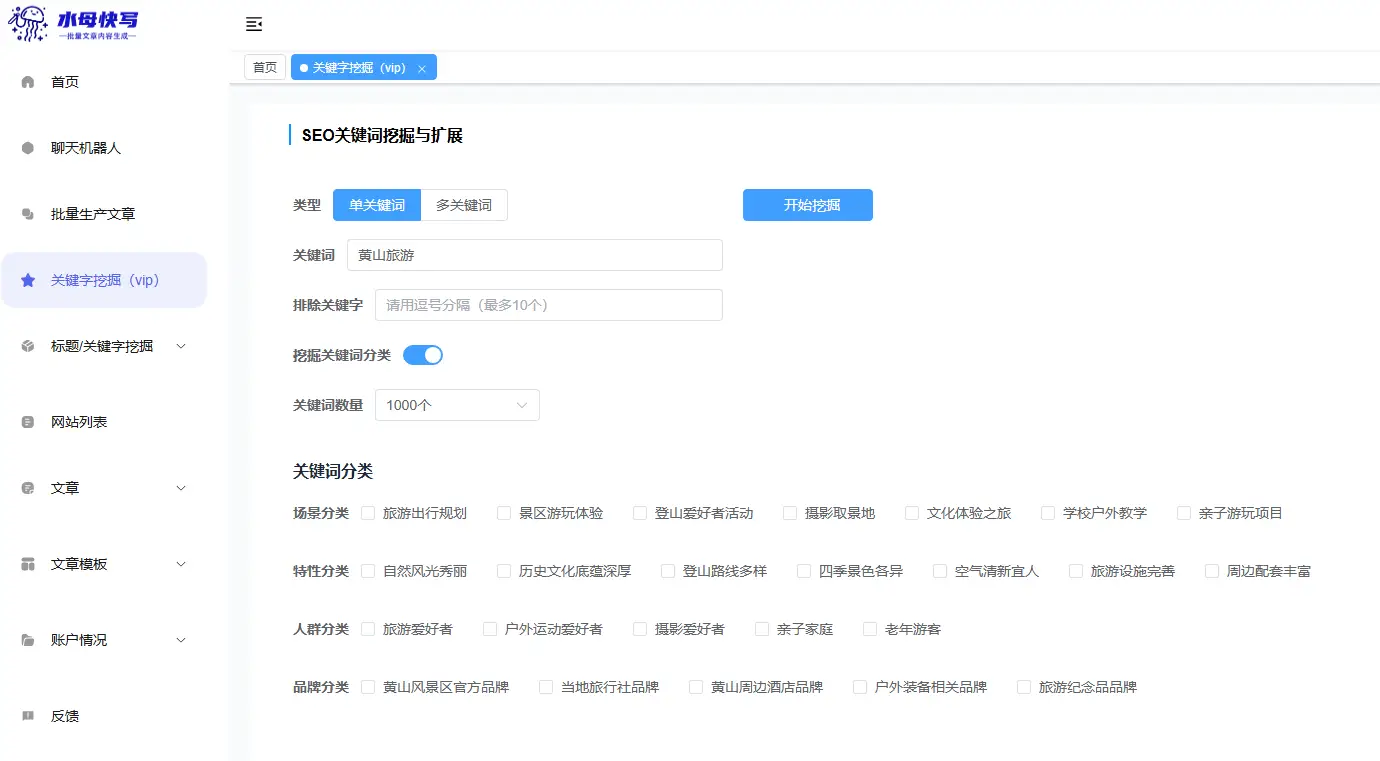Open the 文章模板 templates icon
The width and height of the screenshot is (1380, 761).
coord(27,563)
